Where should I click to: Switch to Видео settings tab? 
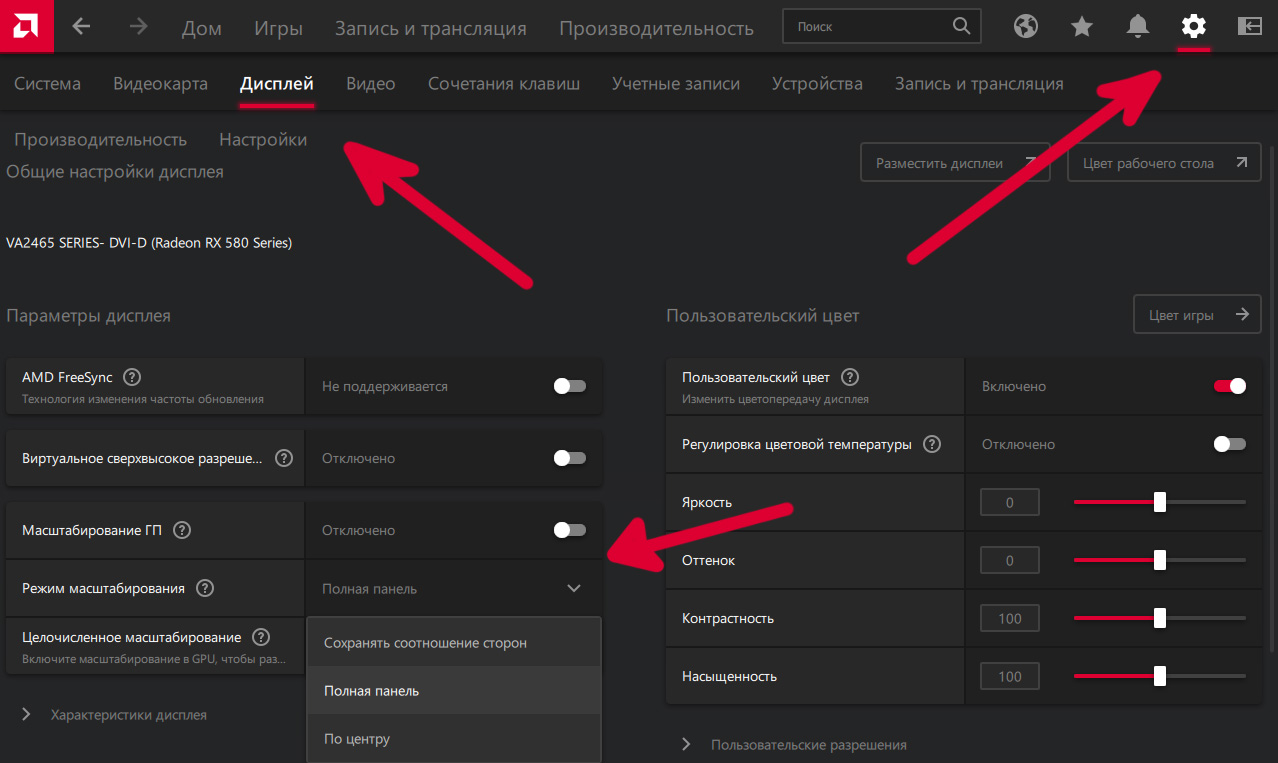[371, 84]
